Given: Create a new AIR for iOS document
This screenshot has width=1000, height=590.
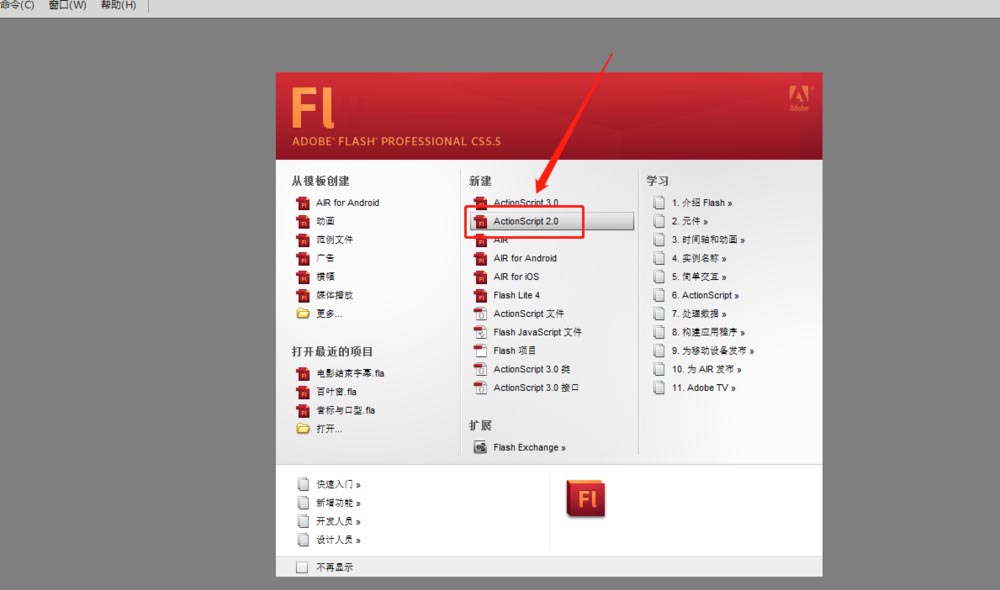Looking at the screenshot, I should pos(516,277).
